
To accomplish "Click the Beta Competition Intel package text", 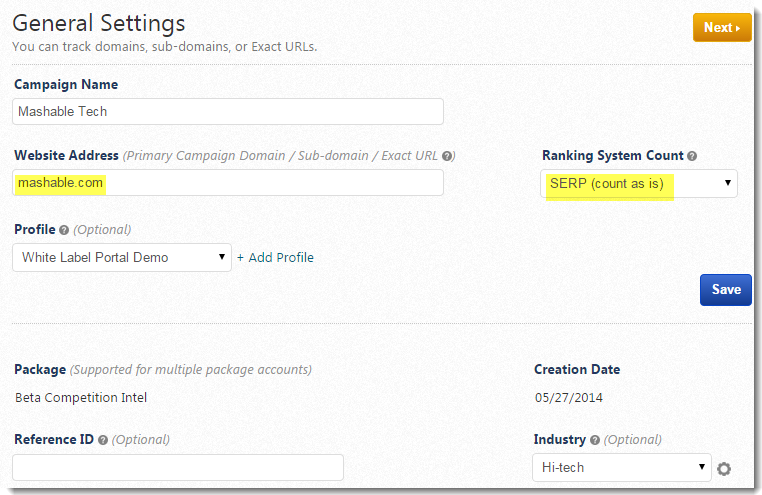I will click(x=81, y=397).
